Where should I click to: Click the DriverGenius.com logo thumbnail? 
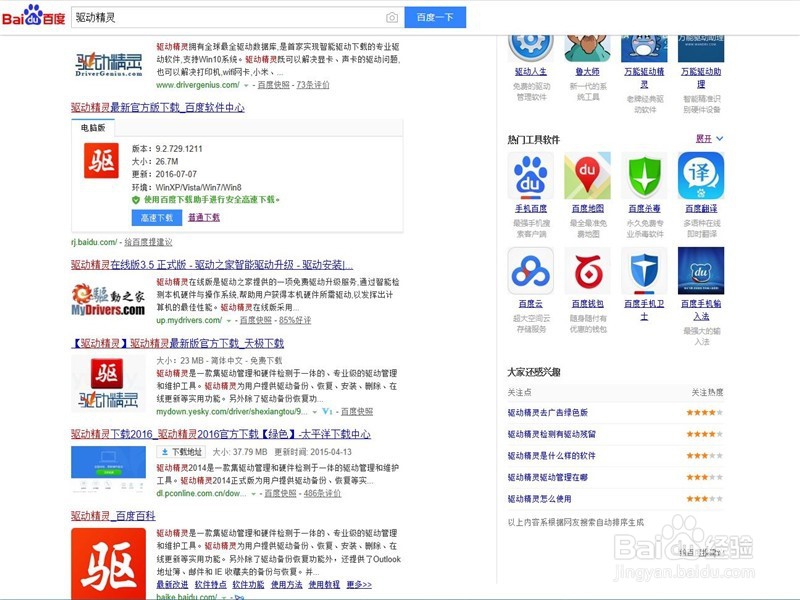(x=109, y=64)
